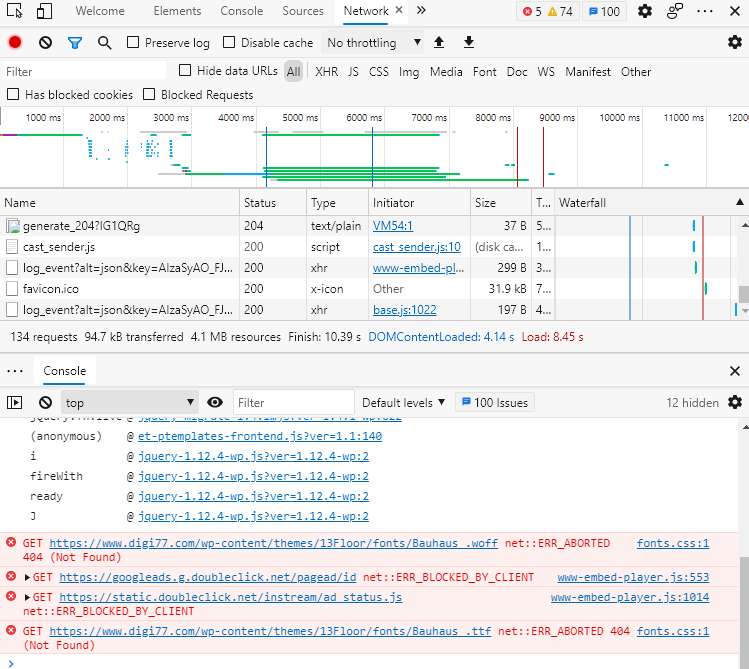Viewport: 749px width, 669px height.
Task: Select the XHR filter type
Action: (x=326, y=72)
